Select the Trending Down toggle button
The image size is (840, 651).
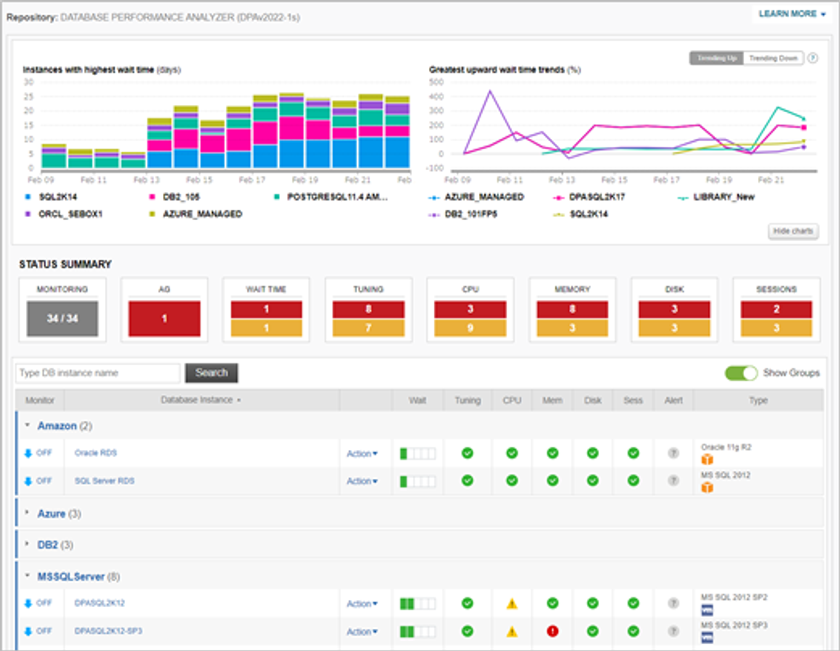(774, 58)
